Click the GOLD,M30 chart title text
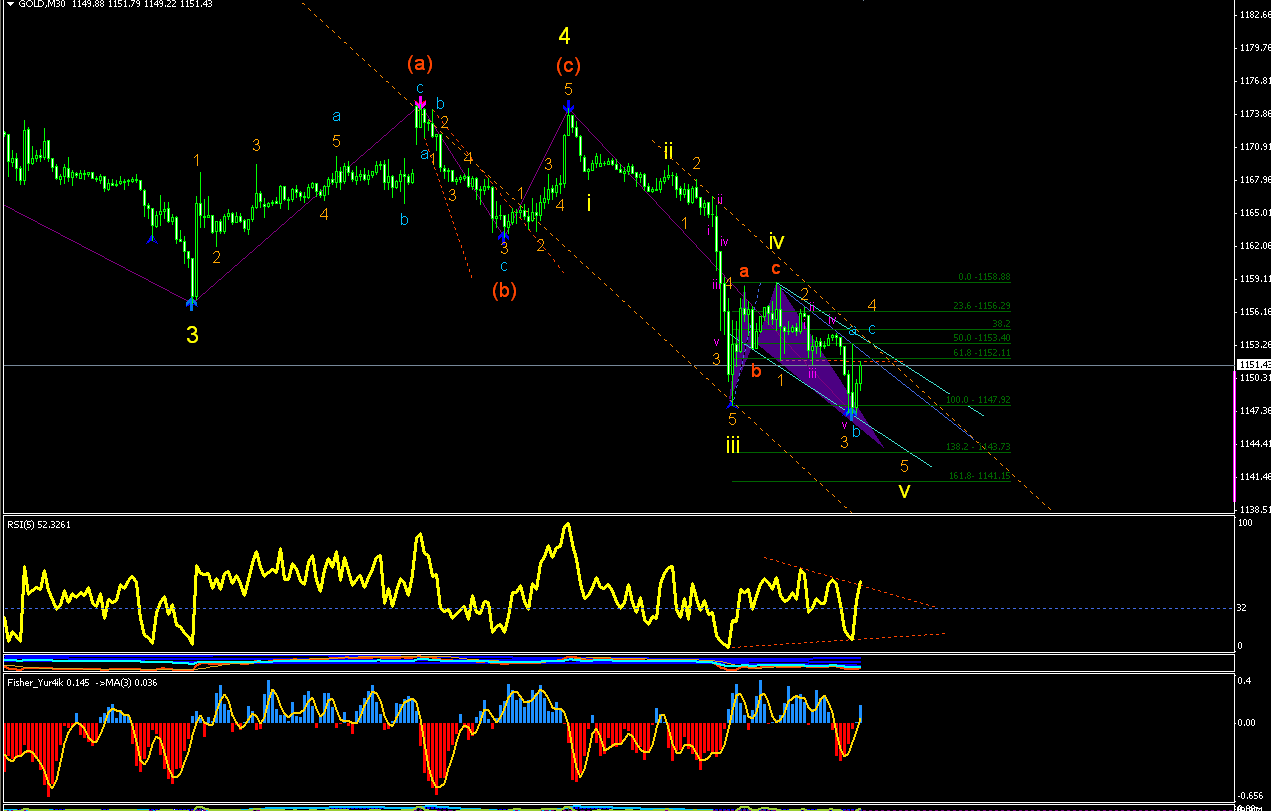1271x811 pixels. tap(35, 5)
